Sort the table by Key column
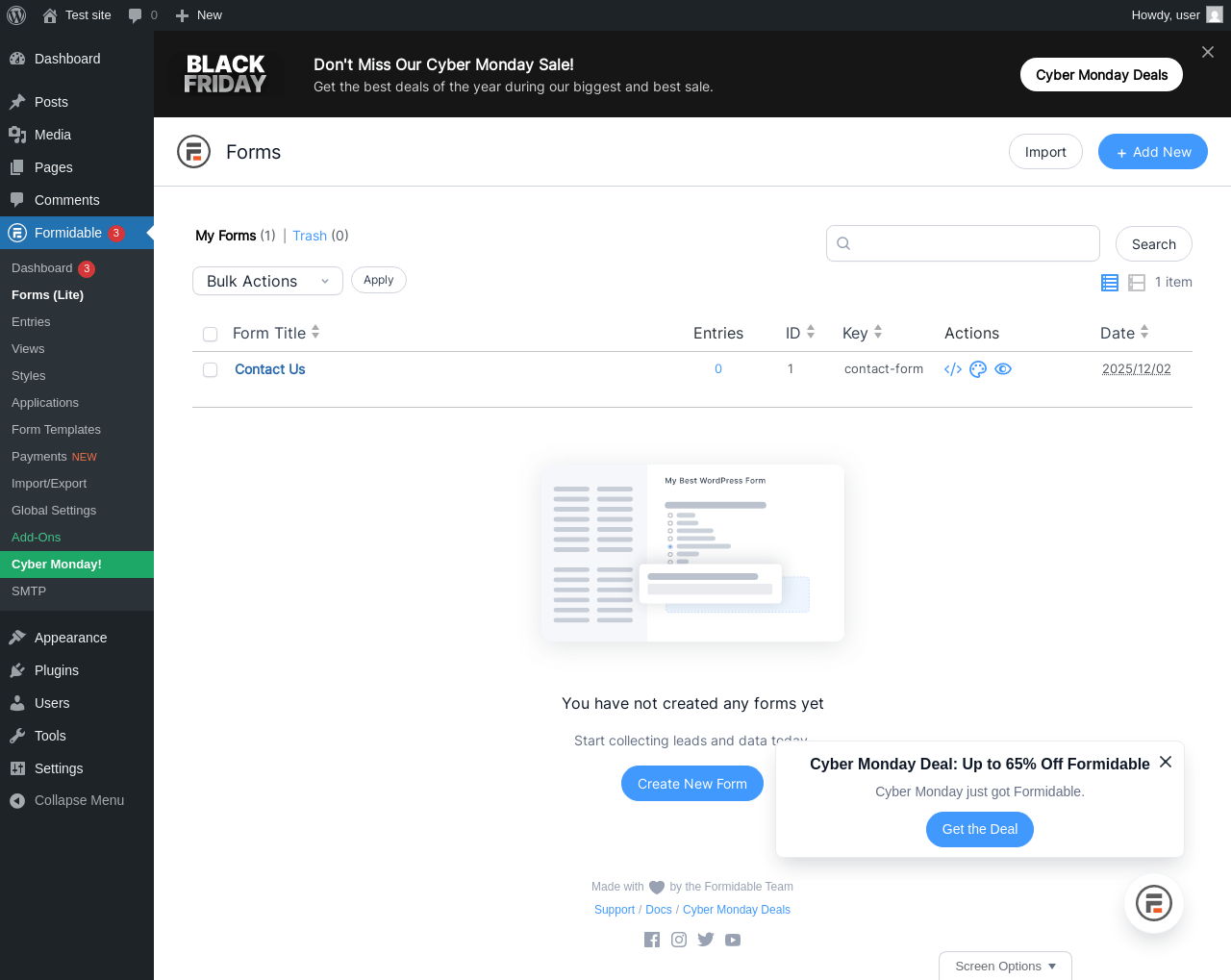The width and height of the screenshot is (1231, 980). click(863, 333)
